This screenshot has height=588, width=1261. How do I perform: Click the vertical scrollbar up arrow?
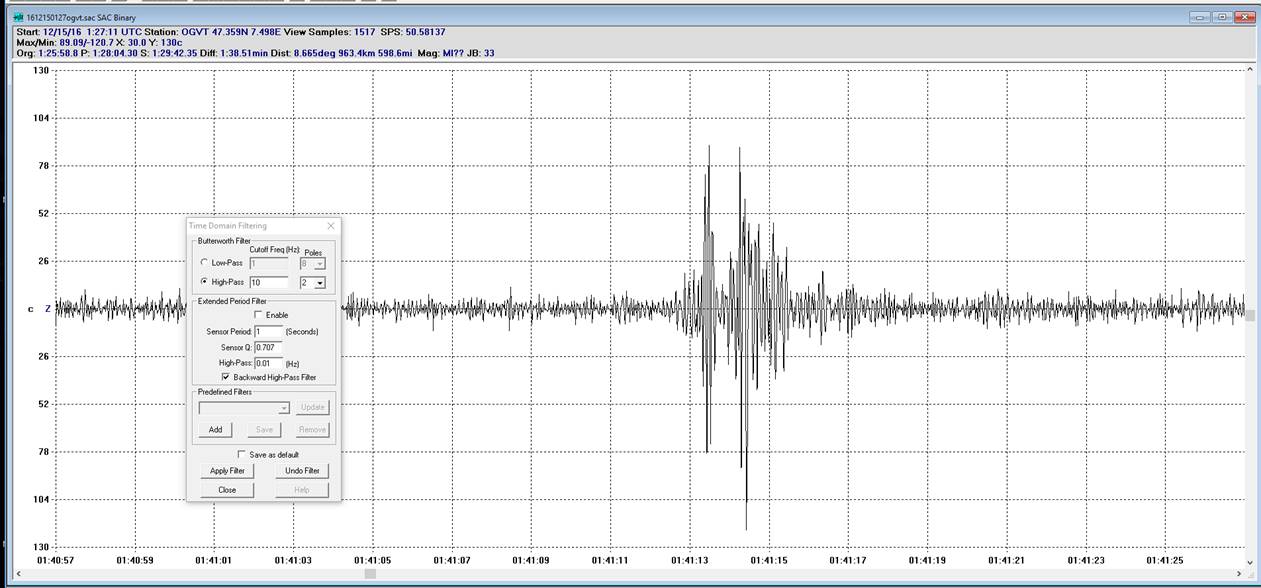coord(1250,69)
